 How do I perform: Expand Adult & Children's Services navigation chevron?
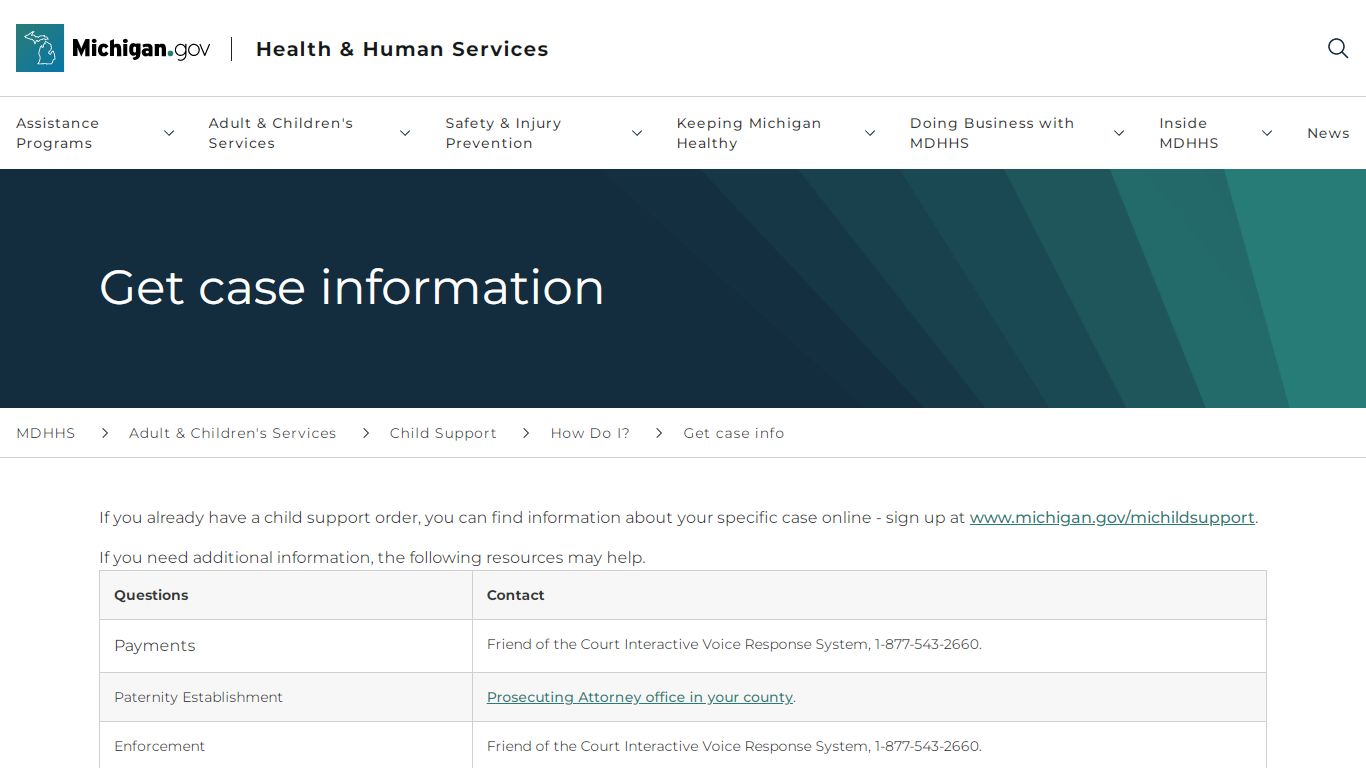click(405, 133)
